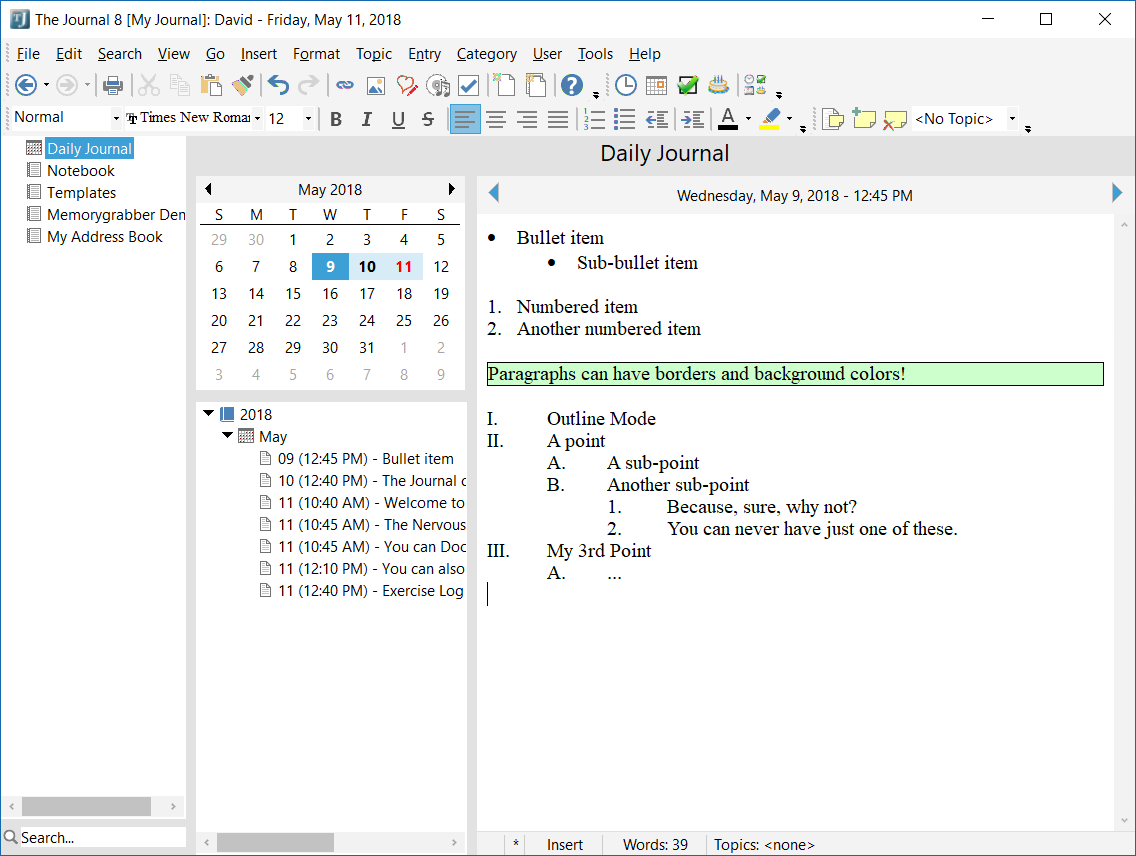Decrease the paragraph indent
Viewport: 1136px width, 856px height.
click(656, 119)
